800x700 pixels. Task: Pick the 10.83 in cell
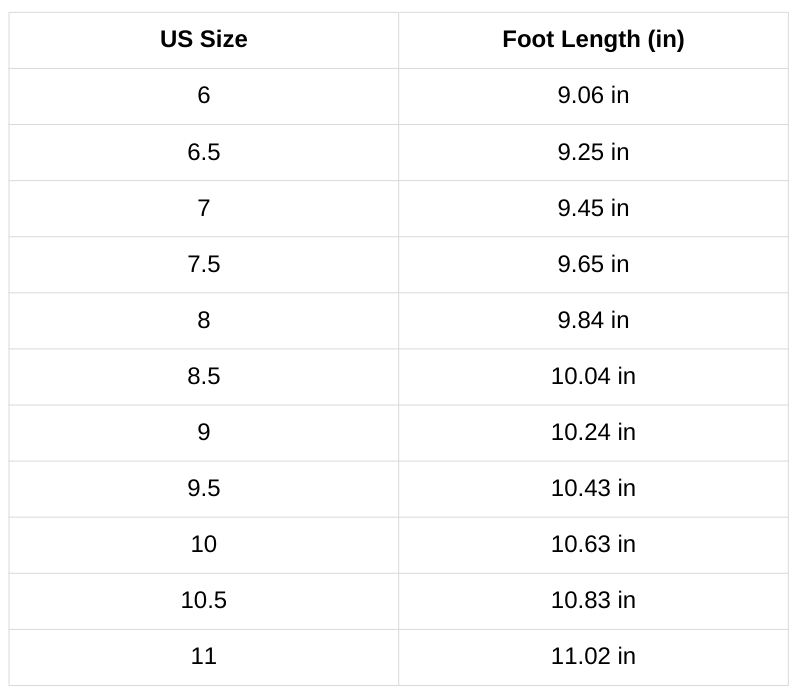click(x=593, y=600)
